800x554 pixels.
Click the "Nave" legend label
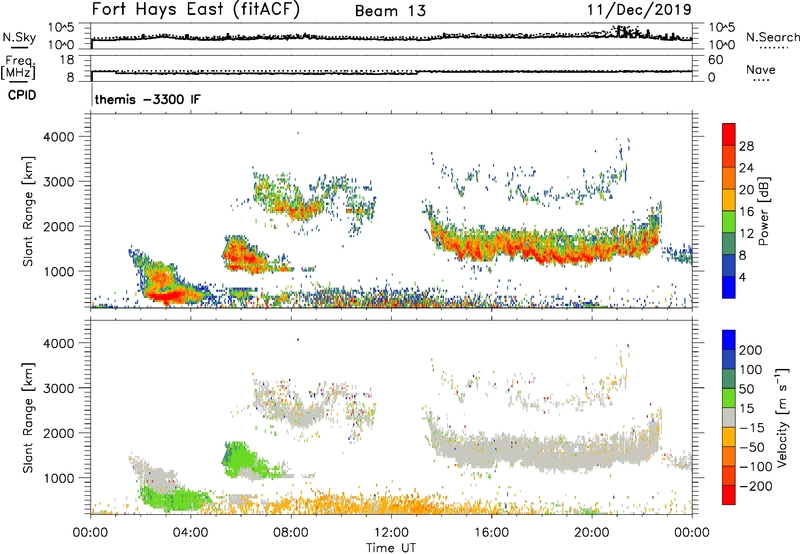click(761, 69)
